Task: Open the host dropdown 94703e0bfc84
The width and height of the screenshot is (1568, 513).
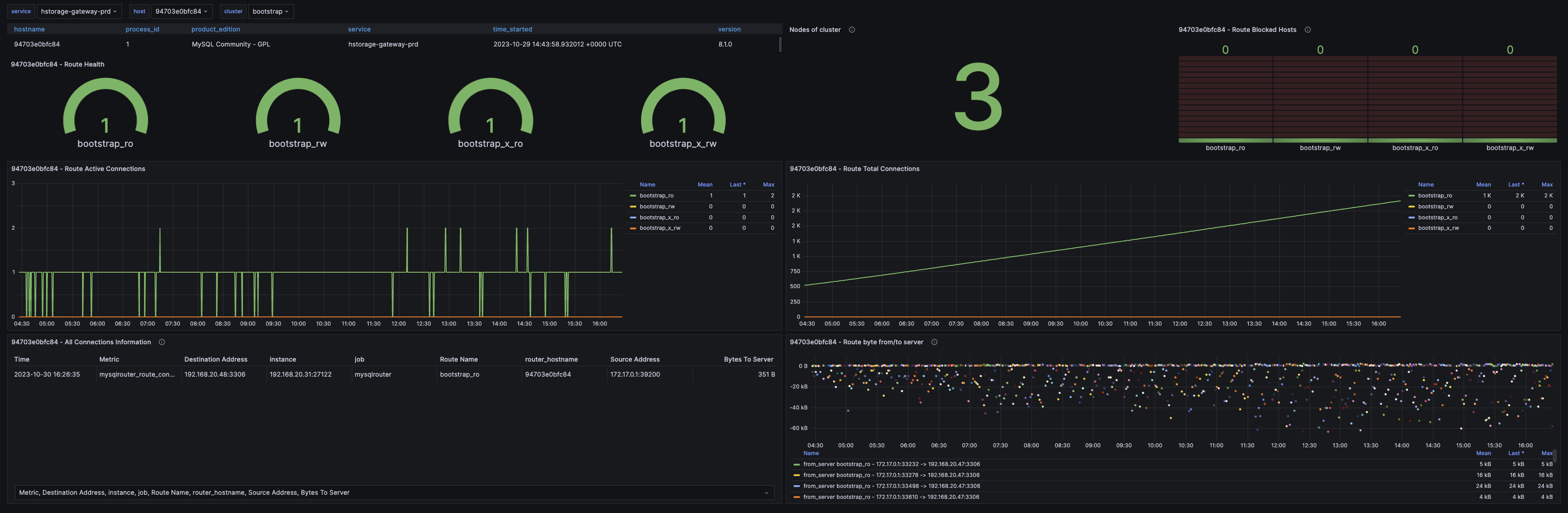Action: 181,11
